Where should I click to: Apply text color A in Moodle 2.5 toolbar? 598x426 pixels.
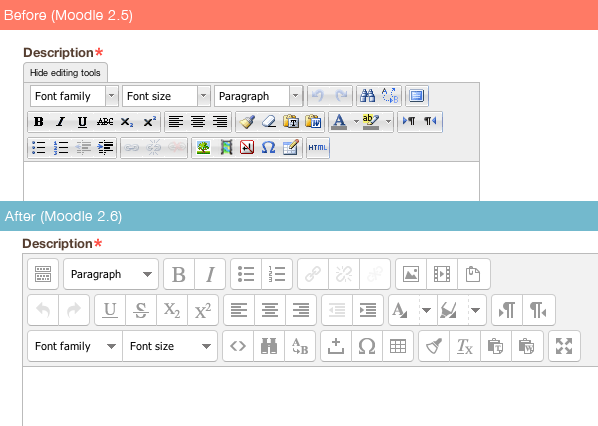[x=339, y=122]
